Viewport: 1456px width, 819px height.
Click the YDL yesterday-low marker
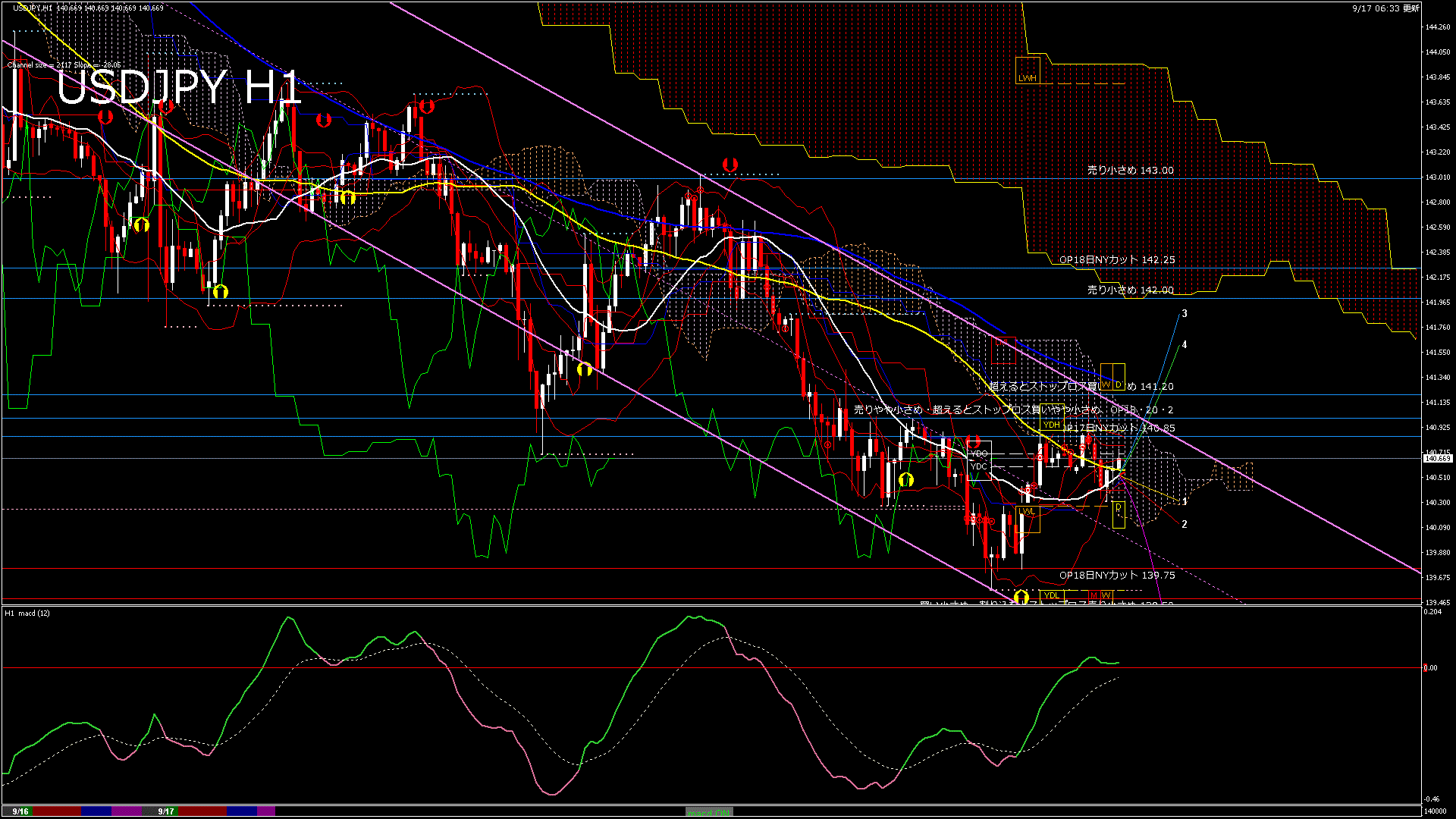point(1052,595)
